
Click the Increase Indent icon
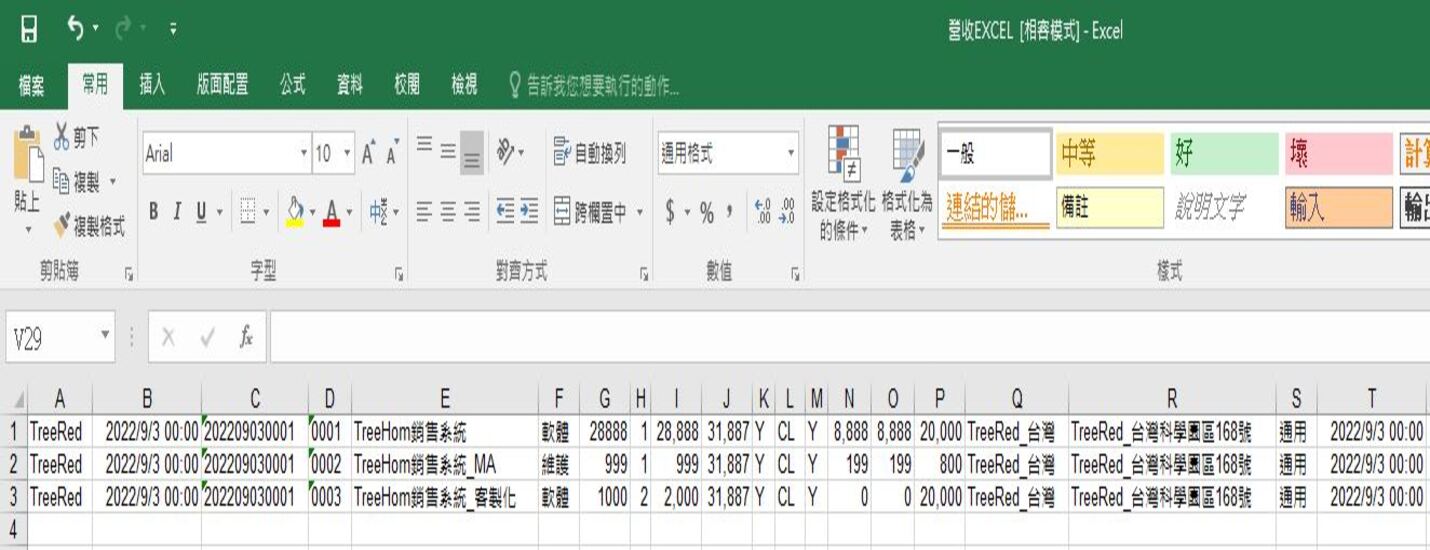pyautogui.click(x=529, y=211)
